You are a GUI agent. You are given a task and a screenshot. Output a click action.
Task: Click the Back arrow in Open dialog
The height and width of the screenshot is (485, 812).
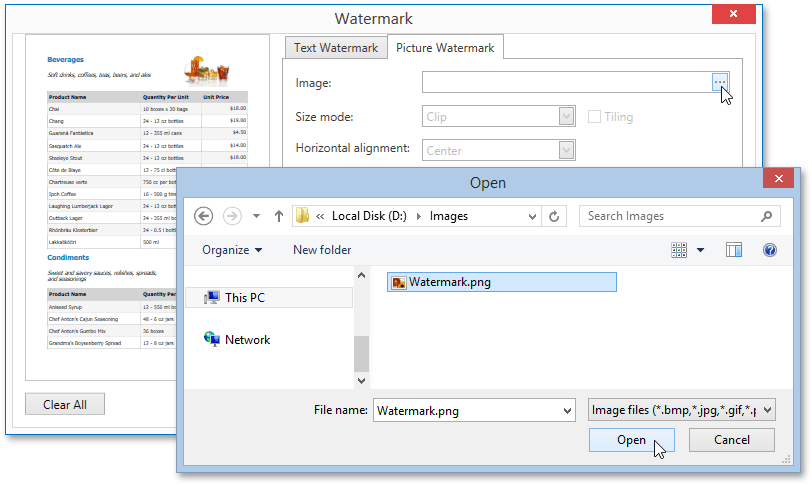(204, 216)
